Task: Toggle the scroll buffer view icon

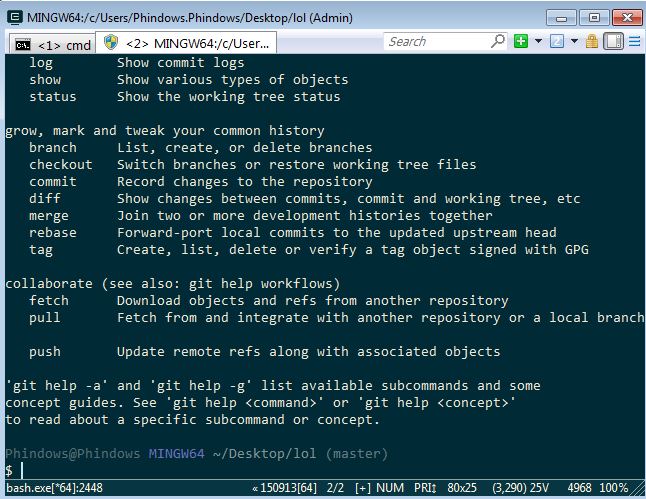Action: pos(613,41)
